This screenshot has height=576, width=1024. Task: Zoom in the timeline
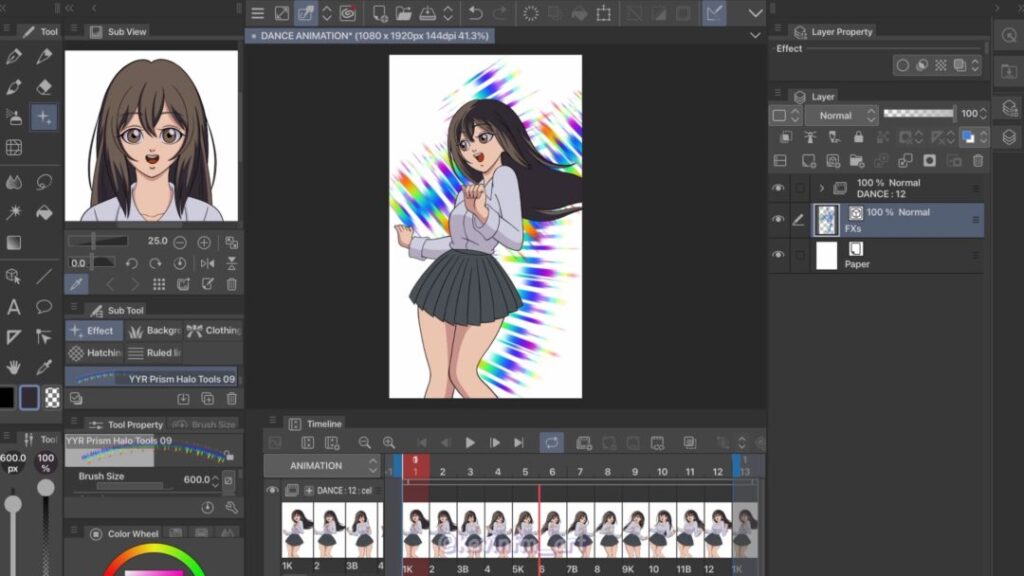[389, 443]
